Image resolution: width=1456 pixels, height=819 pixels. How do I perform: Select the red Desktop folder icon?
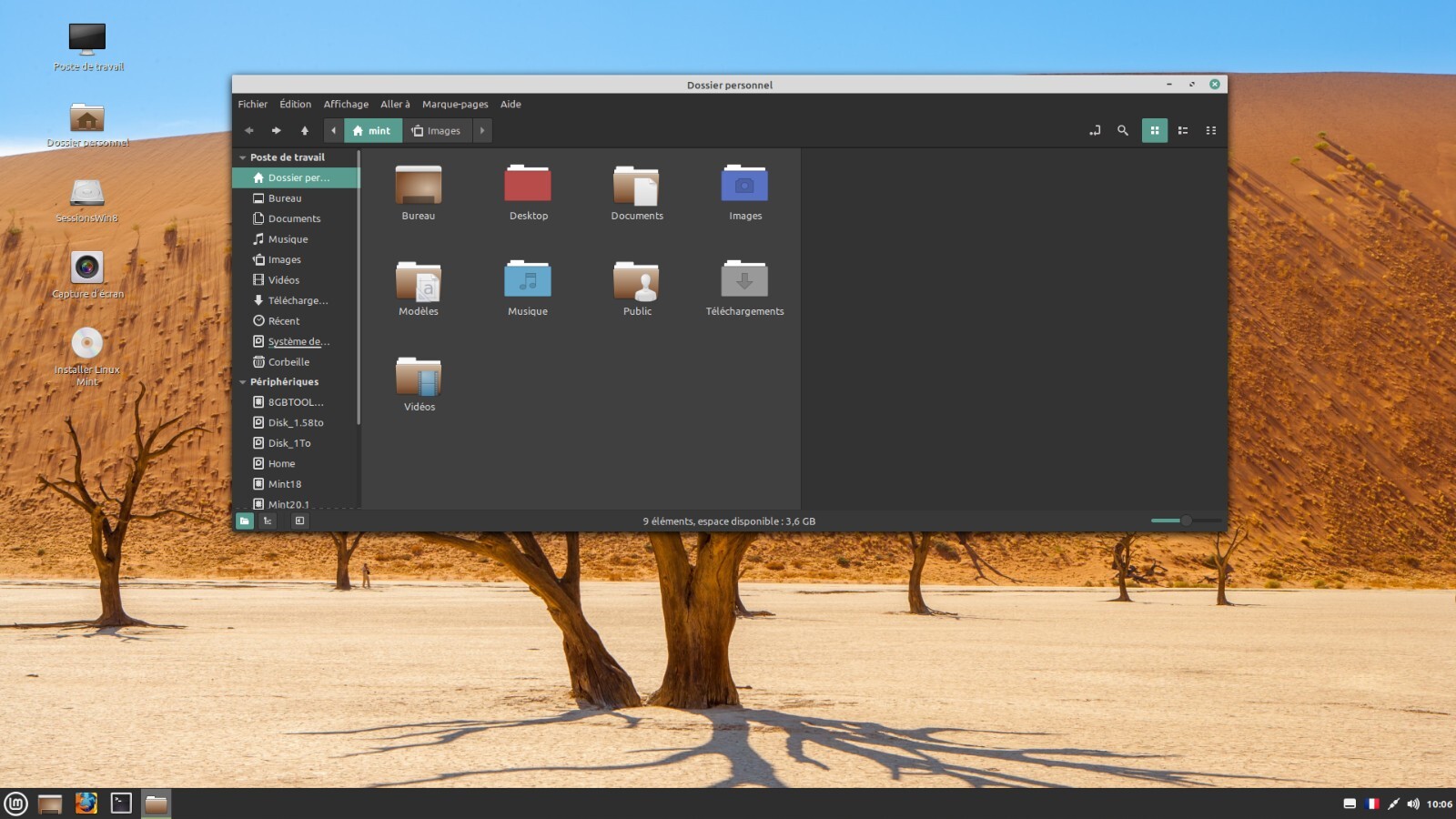pos(528,183)
